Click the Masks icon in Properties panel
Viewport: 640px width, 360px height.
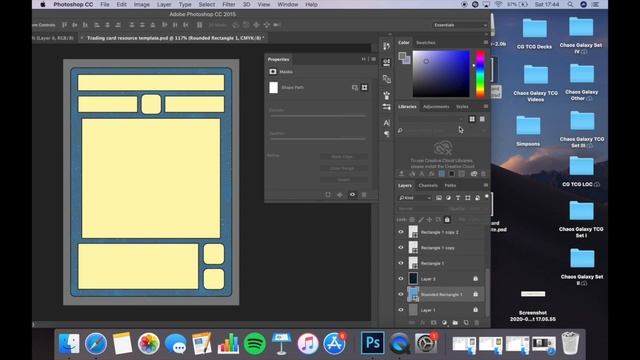(273, 71)
